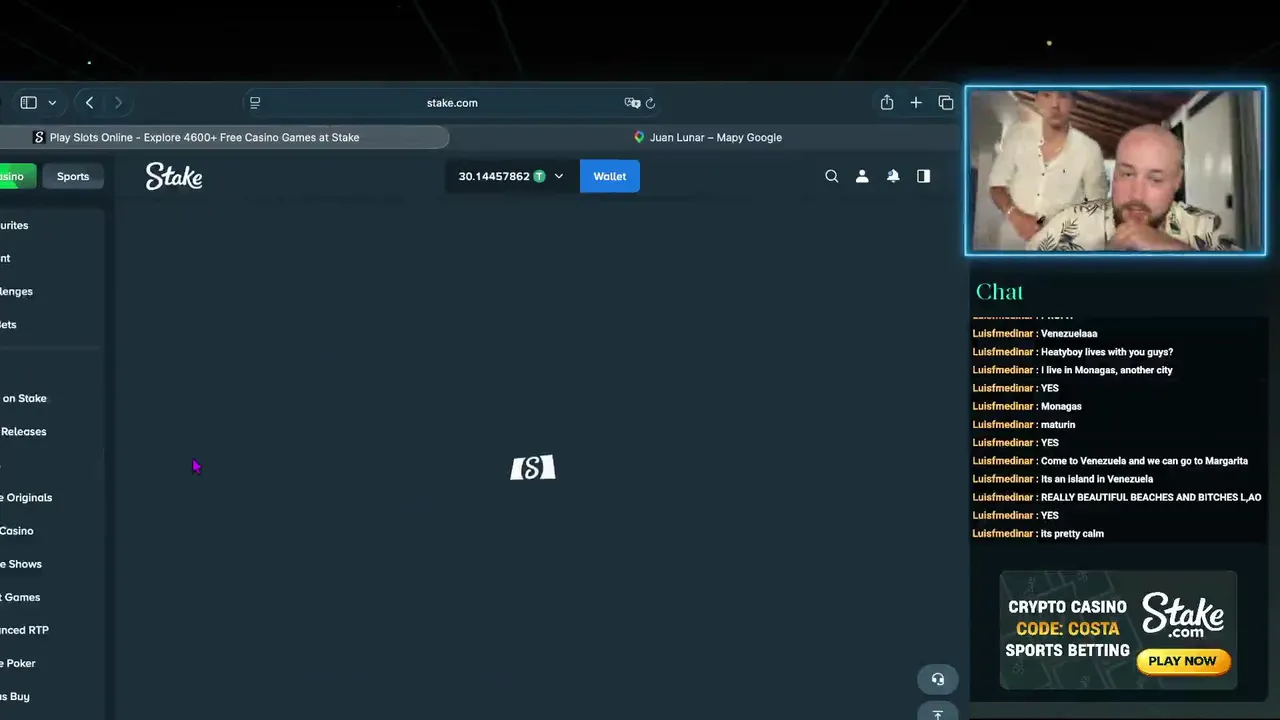Click the Chat panel heading
The image size is (1280, 720).
[999, 292]
